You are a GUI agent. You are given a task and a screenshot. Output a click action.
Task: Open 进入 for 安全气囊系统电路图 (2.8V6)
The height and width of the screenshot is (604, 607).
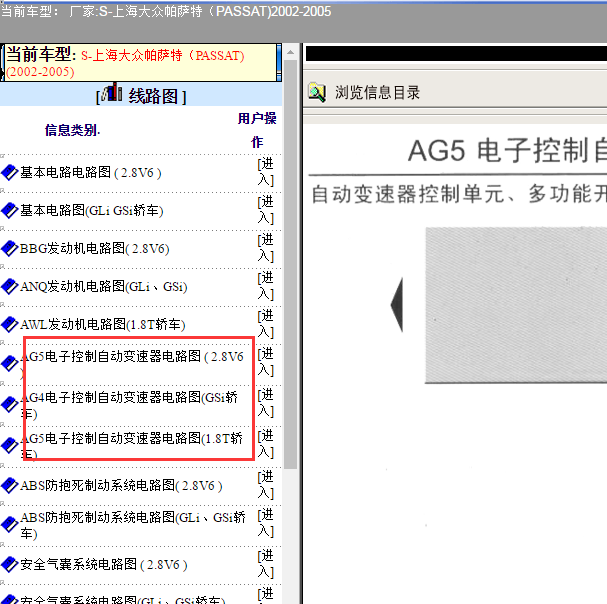click(x=266, y=564)
